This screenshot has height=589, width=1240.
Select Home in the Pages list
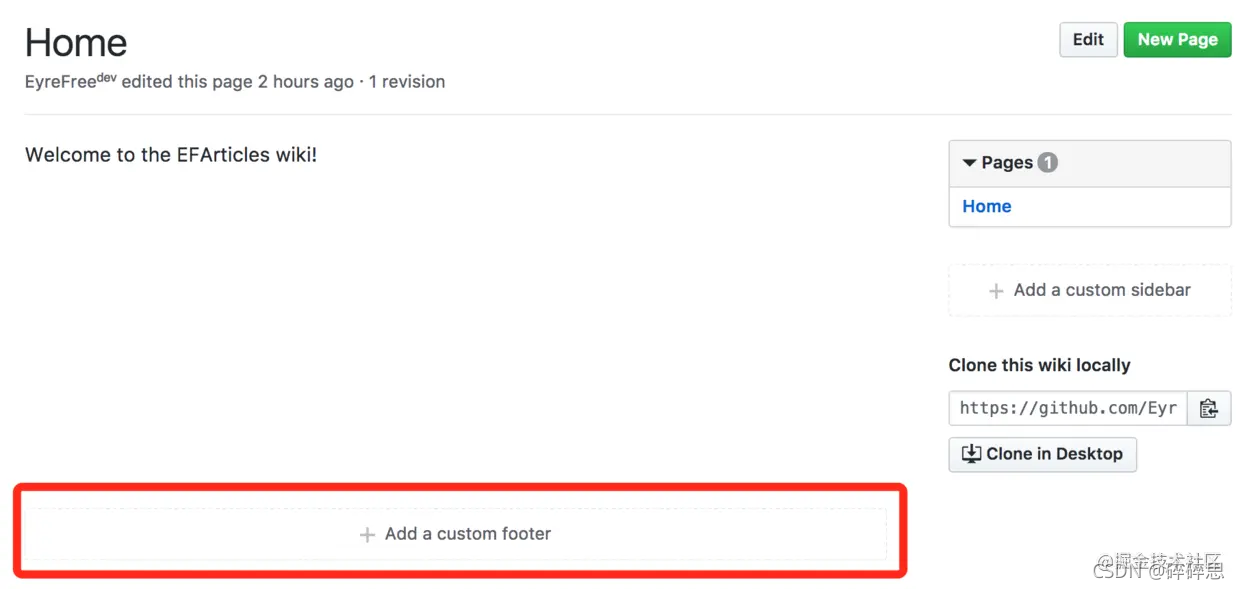coord(986,206)
